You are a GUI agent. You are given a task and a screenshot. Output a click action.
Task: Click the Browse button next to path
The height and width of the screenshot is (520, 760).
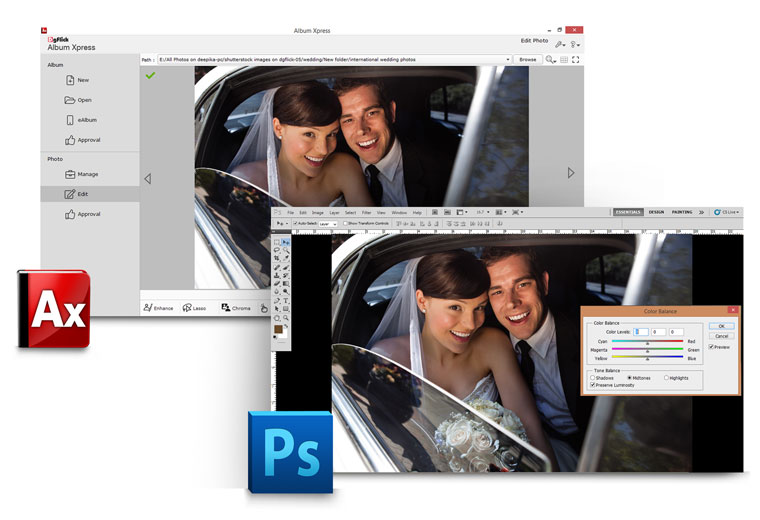pos(527,59)
